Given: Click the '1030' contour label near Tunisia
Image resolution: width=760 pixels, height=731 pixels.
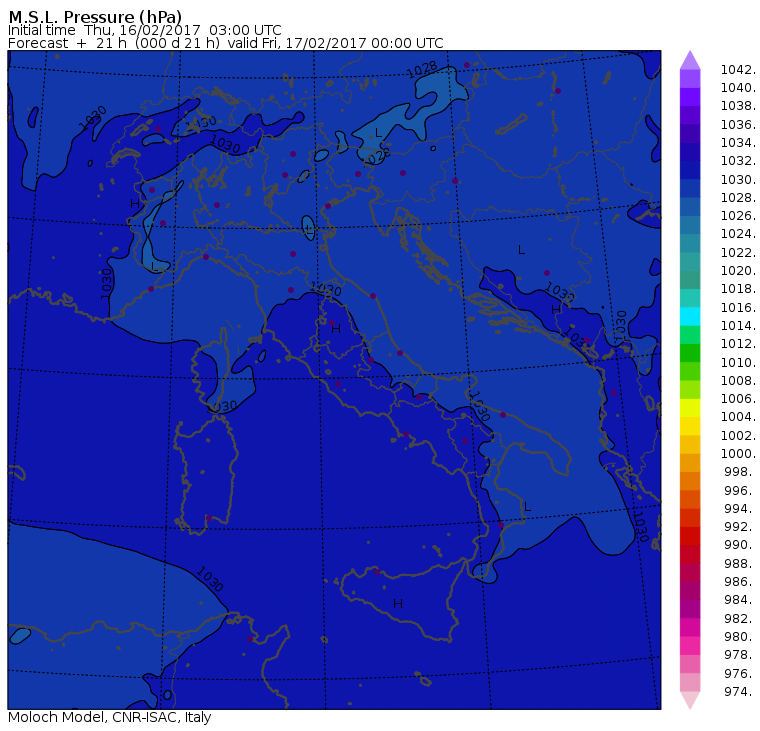Looking at the screenshot, I should tap(210, 579).
